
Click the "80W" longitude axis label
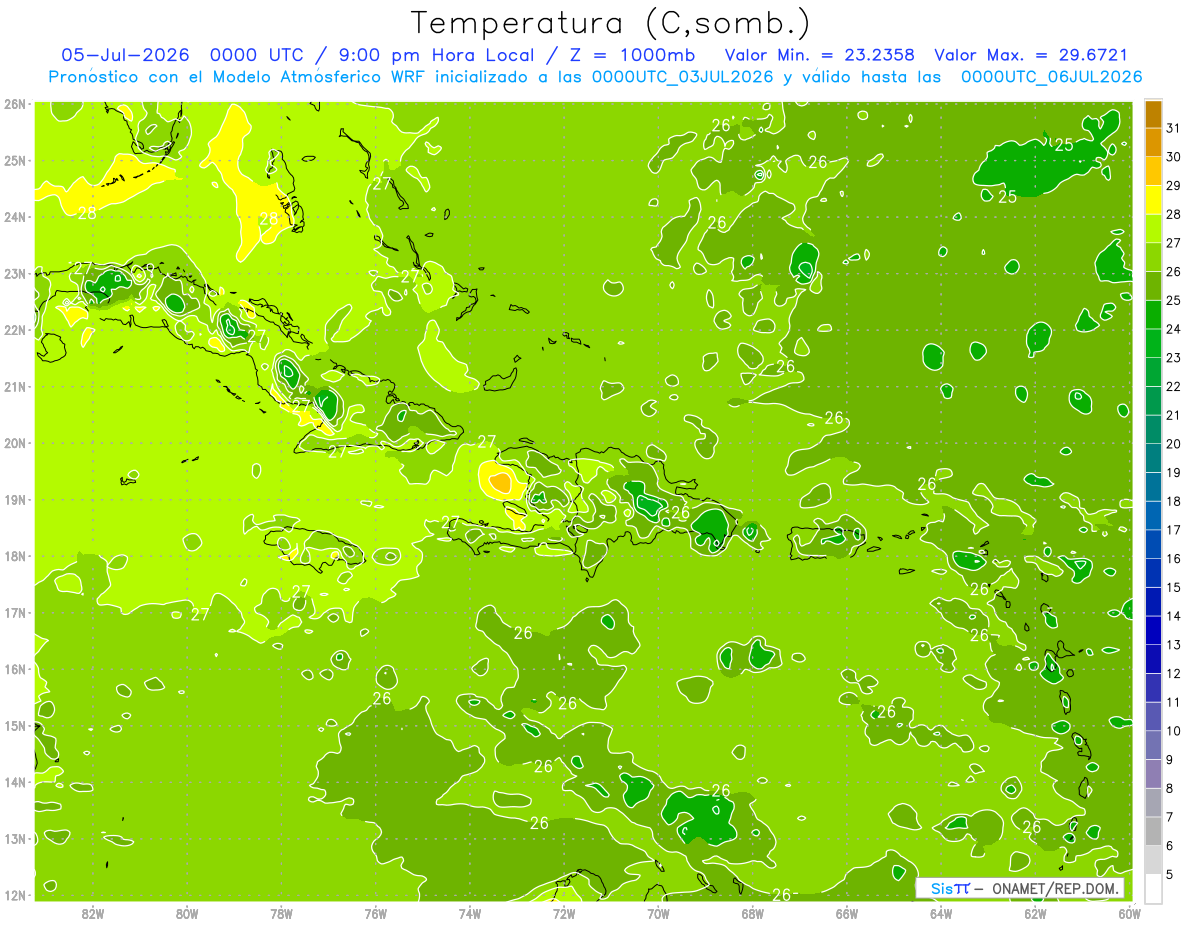[x=186, y=912]
